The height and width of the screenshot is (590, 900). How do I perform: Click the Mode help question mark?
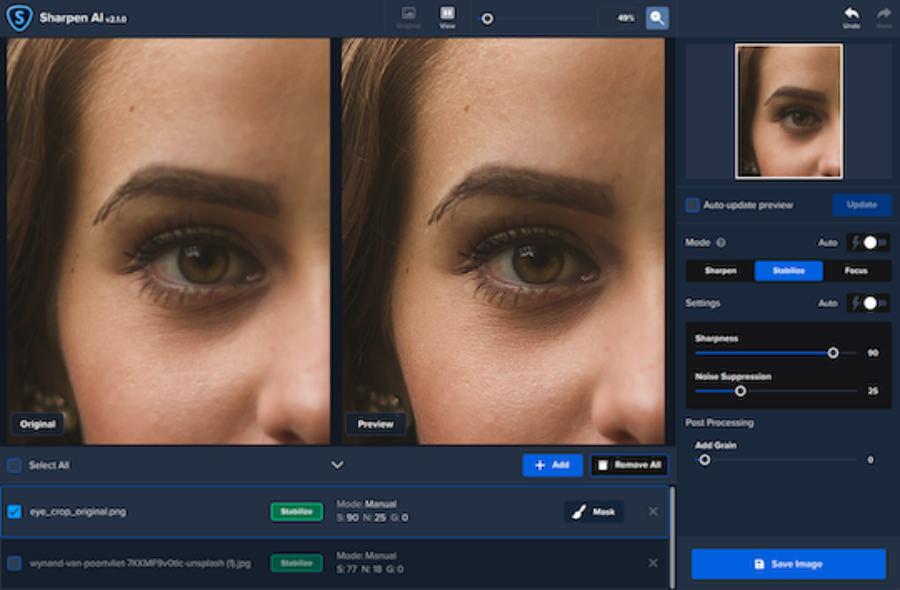click(721, 243)
